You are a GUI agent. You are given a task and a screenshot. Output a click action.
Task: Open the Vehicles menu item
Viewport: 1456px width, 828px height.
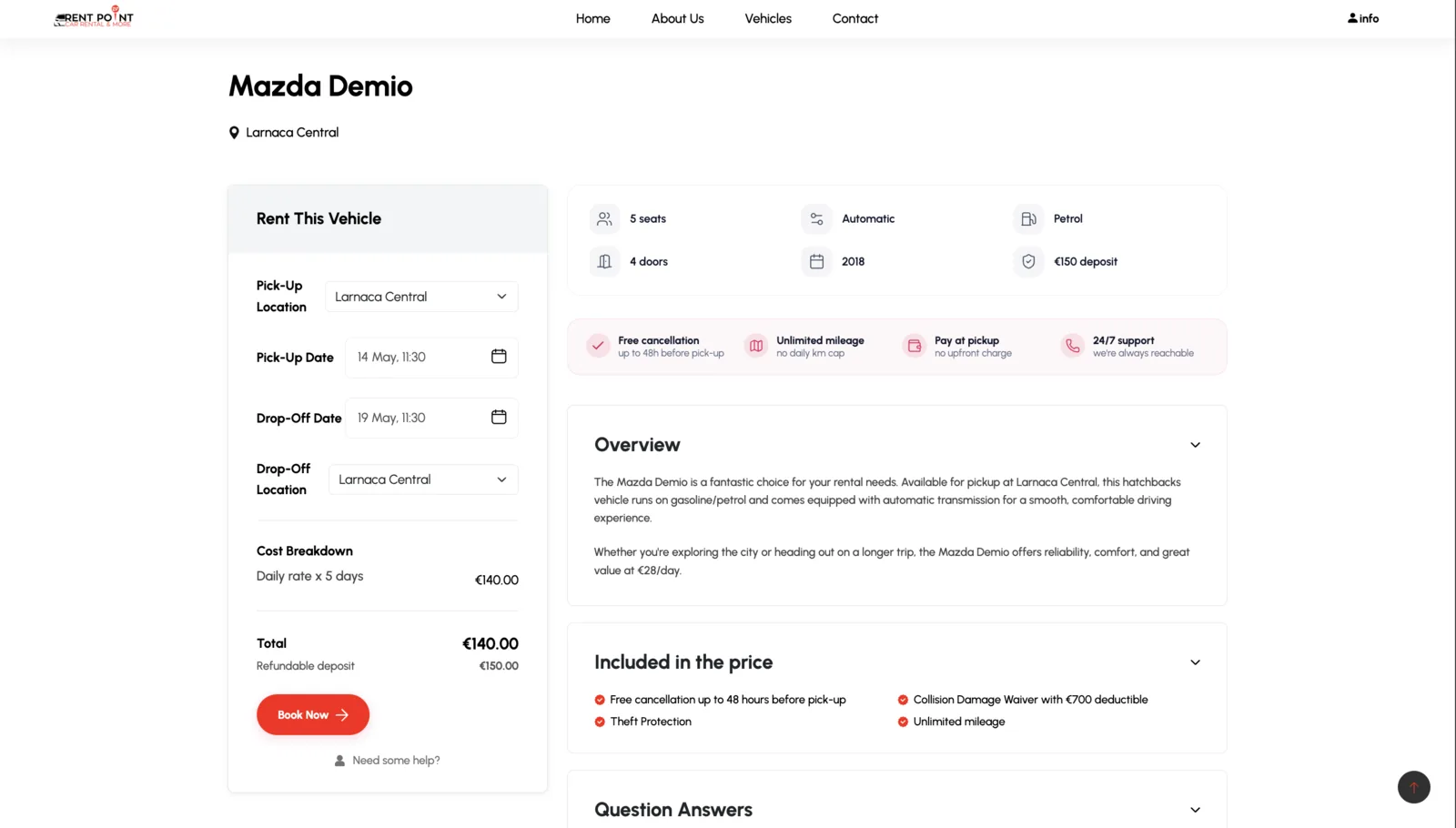click(x=768, y=18)
